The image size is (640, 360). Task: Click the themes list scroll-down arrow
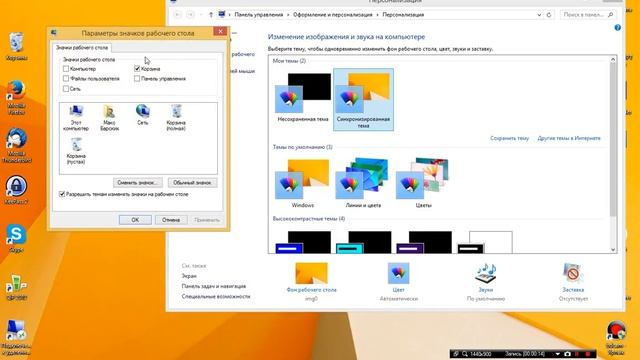click(613, 249)
